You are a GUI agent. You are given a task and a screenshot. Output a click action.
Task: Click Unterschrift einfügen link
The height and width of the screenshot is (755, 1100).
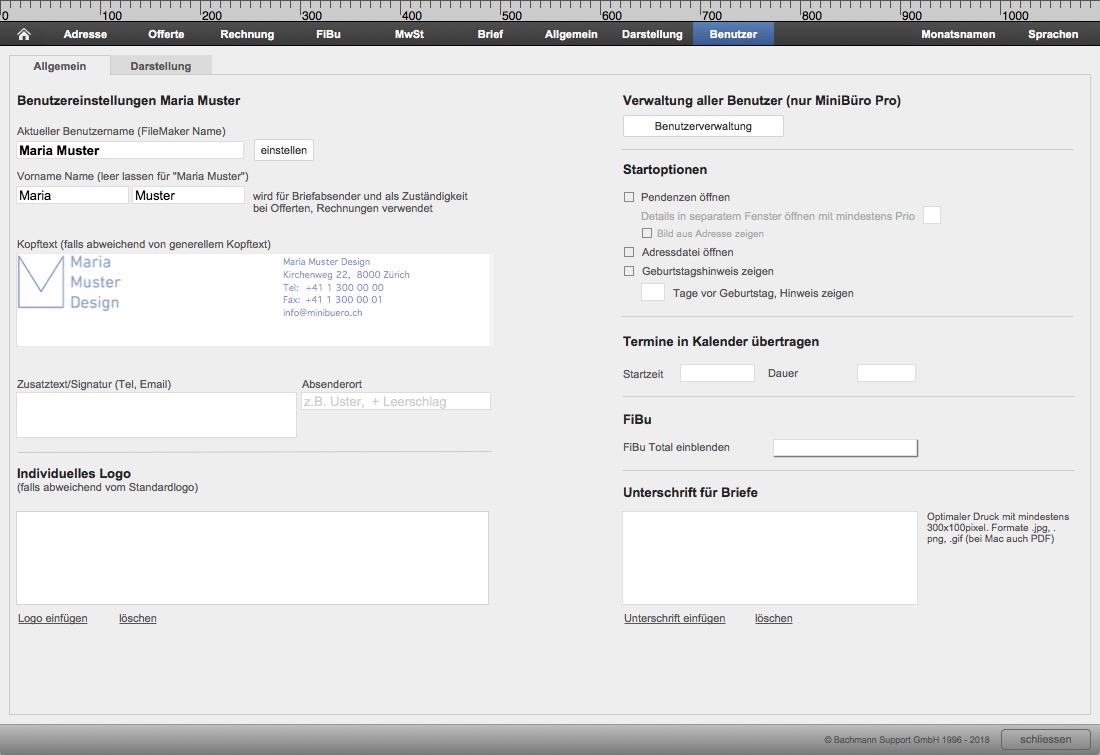(x=674, y=618)
